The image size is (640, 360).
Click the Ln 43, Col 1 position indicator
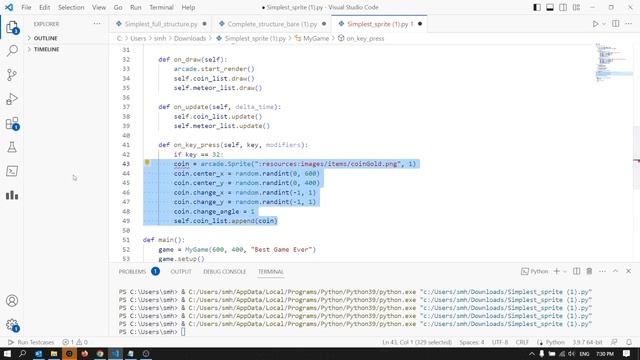pyautogui.click(x=417, y=342)
